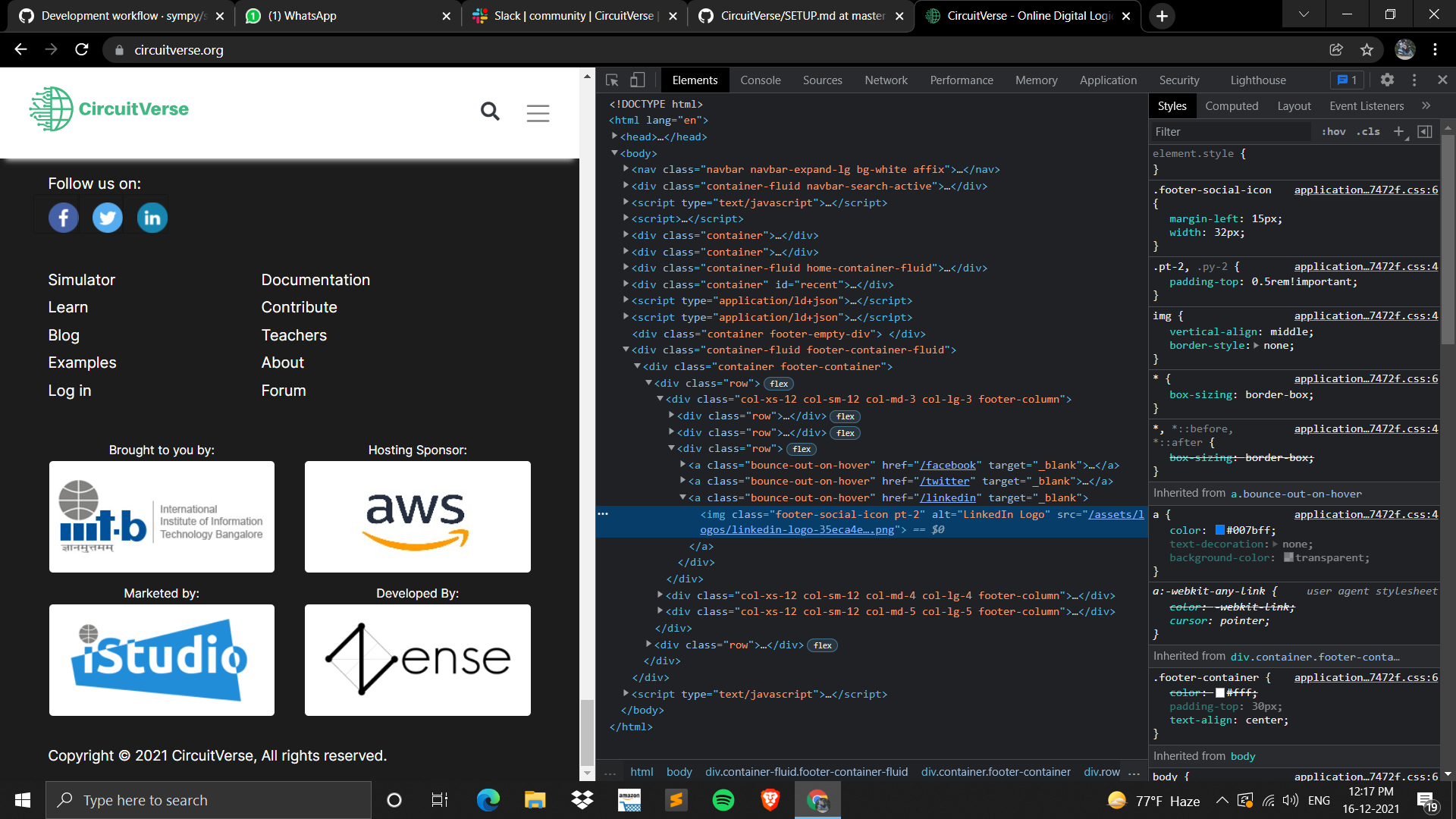
Task: Click the Twitter social icon
Action: 108,218
